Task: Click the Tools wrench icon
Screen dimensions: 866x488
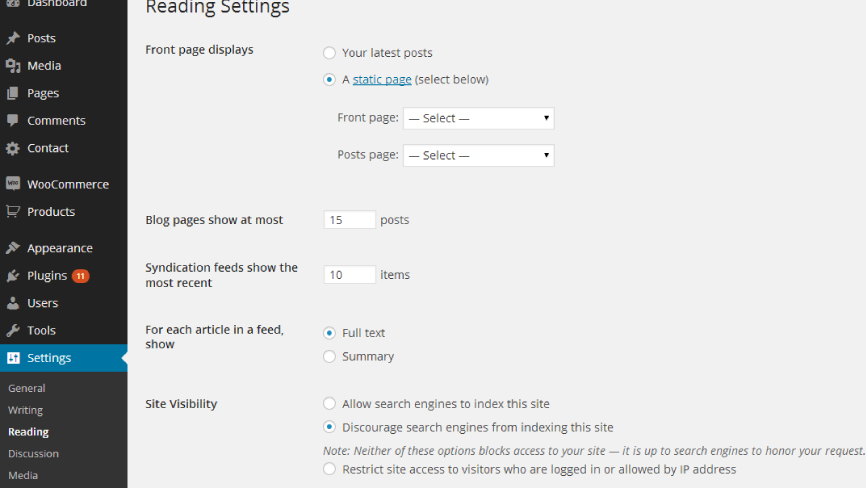Action: pyautogui.click(x=13, y=330)
